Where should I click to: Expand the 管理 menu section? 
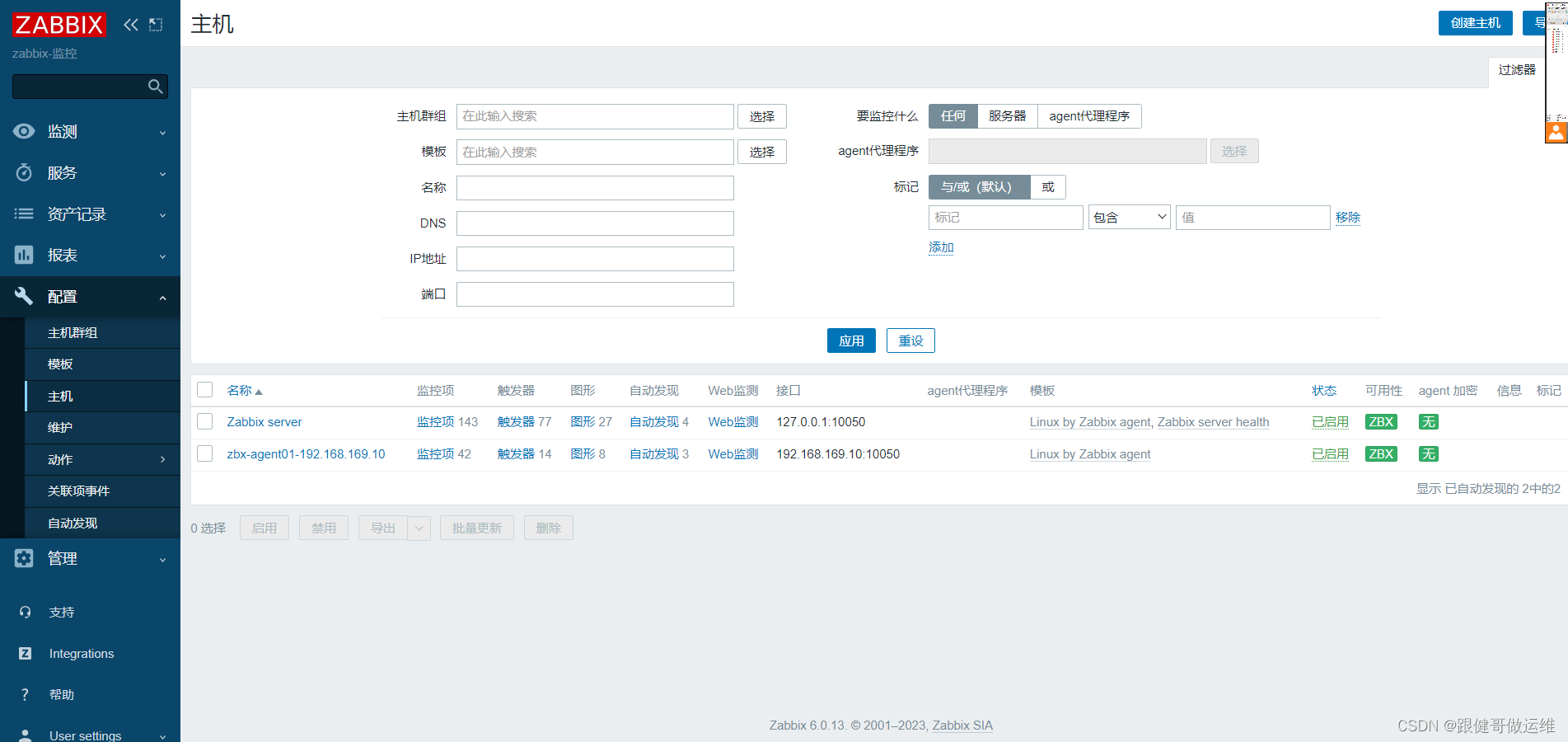point(162,560)
